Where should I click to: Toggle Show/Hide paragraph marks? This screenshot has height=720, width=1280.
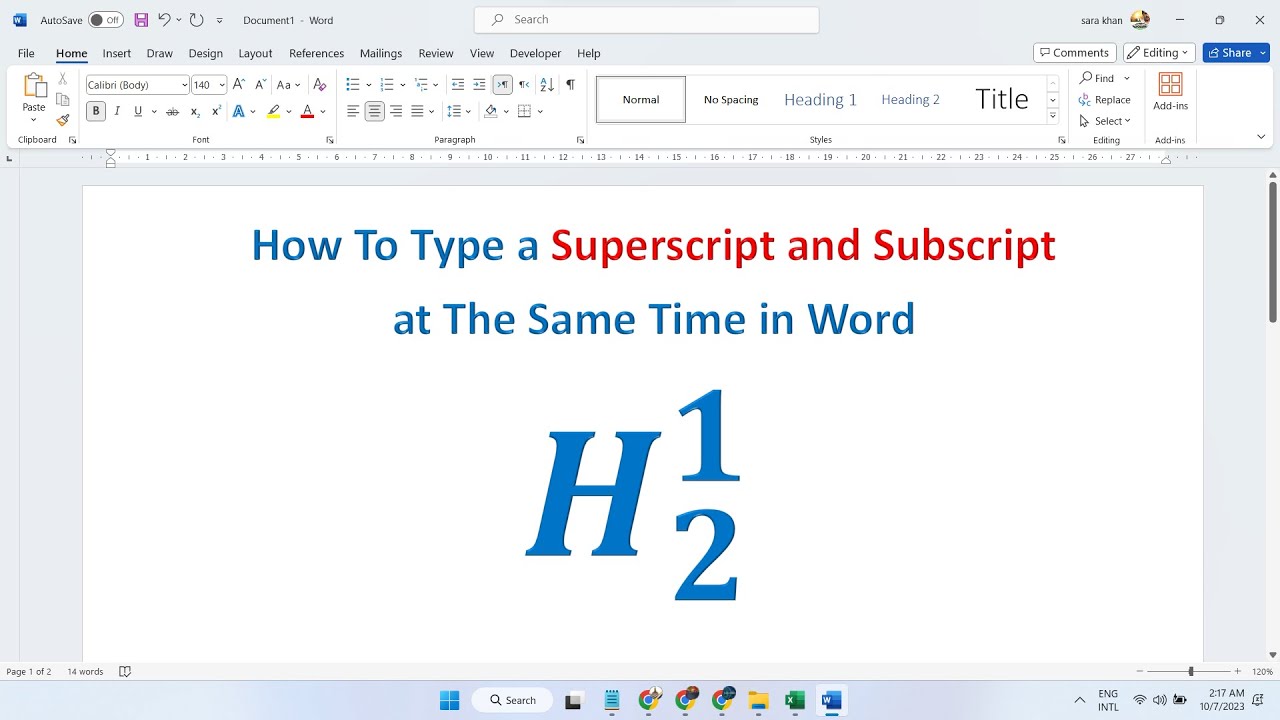click(x=570, y=85)
